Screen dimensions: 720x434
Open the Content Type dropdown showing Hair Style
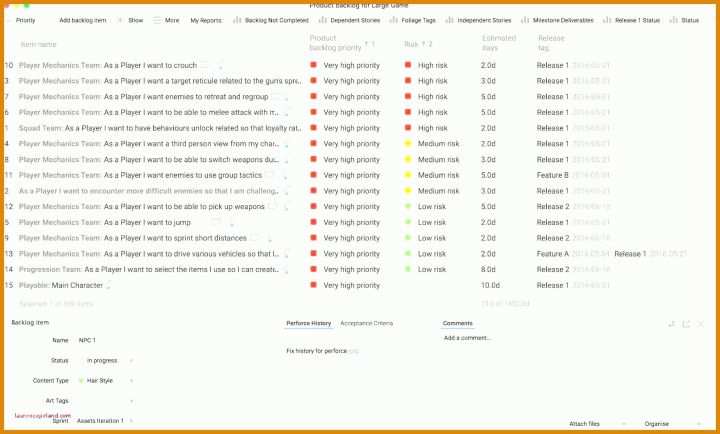point(106,381)
